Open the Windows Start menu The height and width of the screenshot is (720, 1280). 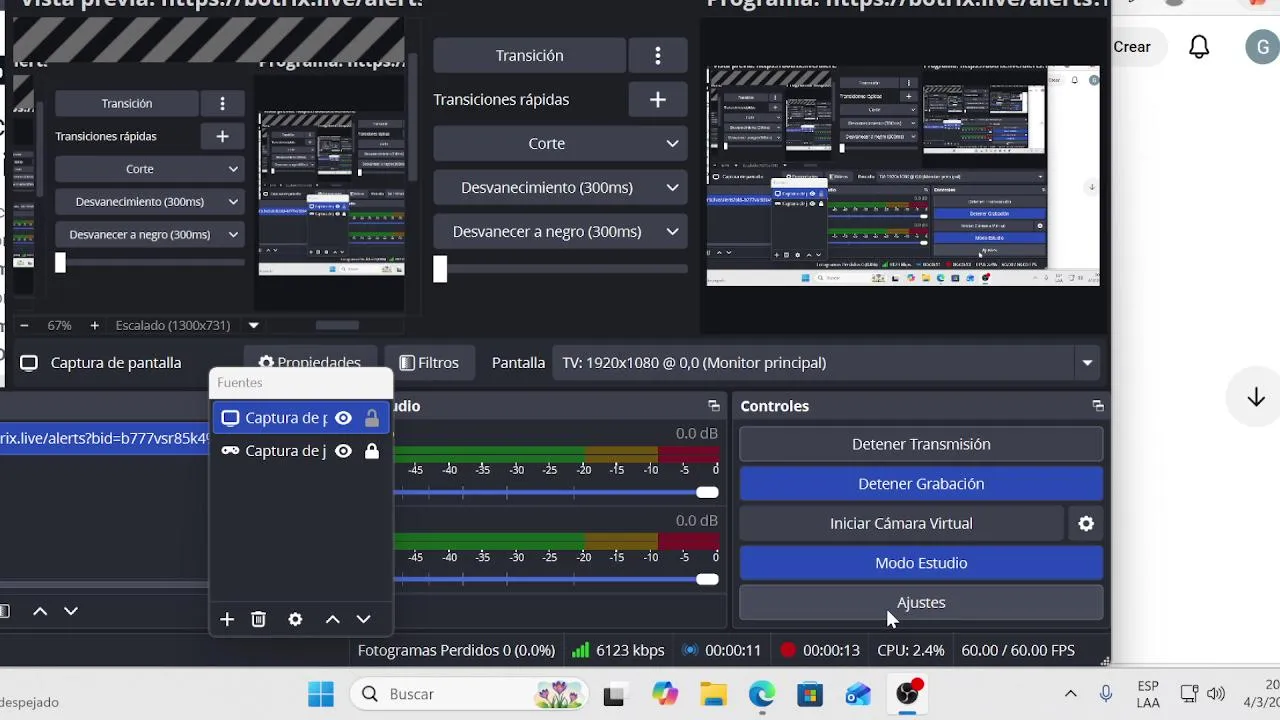321,694
